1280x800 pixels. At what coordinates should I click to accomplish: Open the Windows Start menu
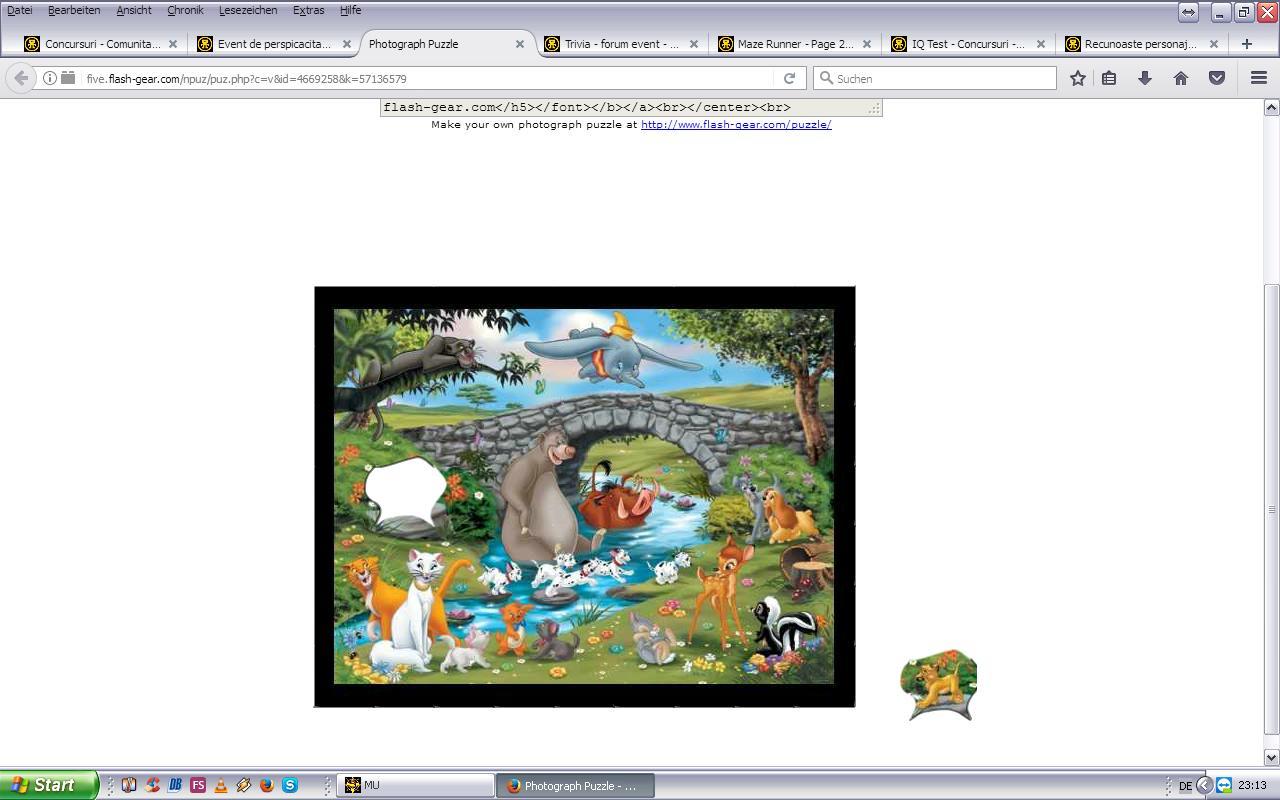click(x=49, y=785)
